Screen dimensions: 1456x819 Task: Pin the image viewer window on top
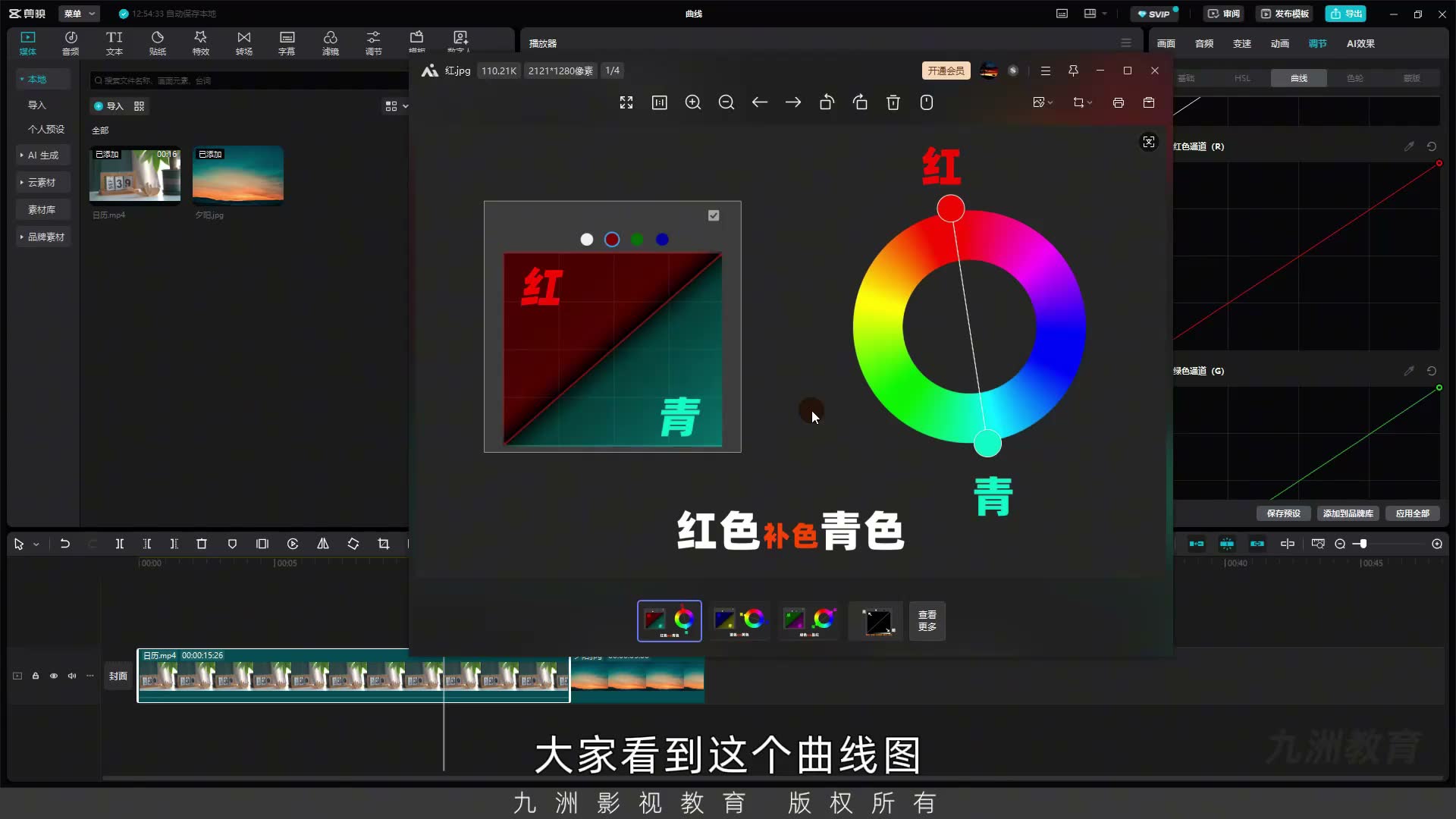click(1073, 71)
